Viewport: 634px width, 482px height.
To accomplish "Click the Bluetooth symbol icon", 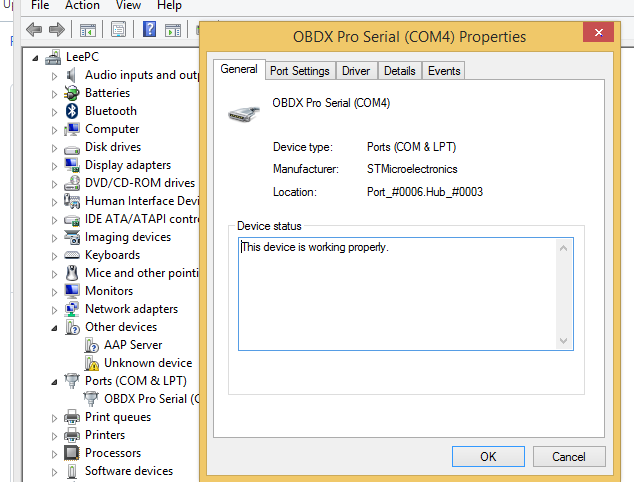I will click(72, 111).
